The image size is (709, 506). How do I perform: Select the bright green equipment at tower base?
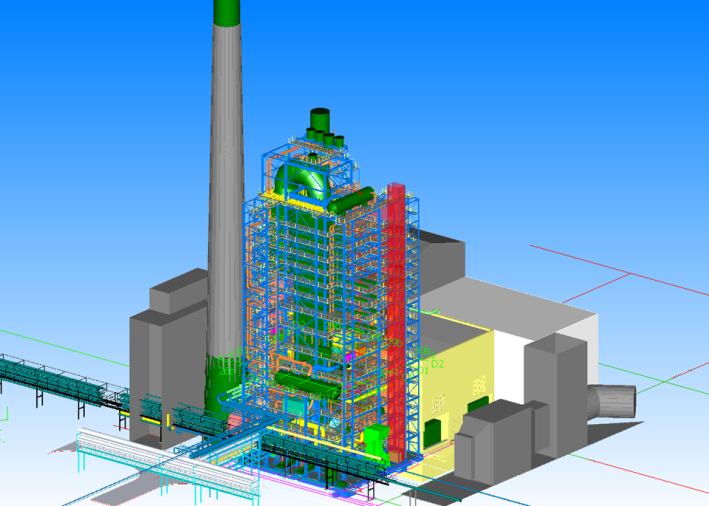coord(376,440)
